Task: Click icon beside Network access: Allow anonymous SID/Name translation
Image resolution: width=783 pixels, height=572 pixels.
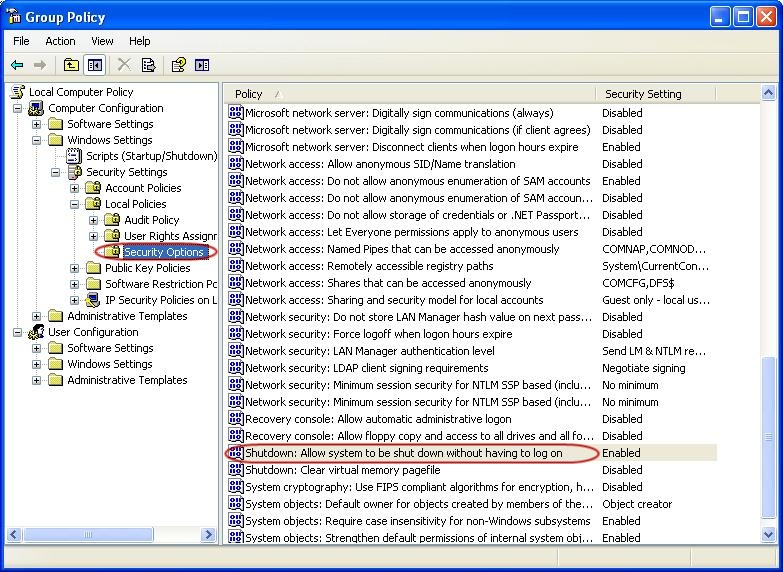Action: pos(236,164)
